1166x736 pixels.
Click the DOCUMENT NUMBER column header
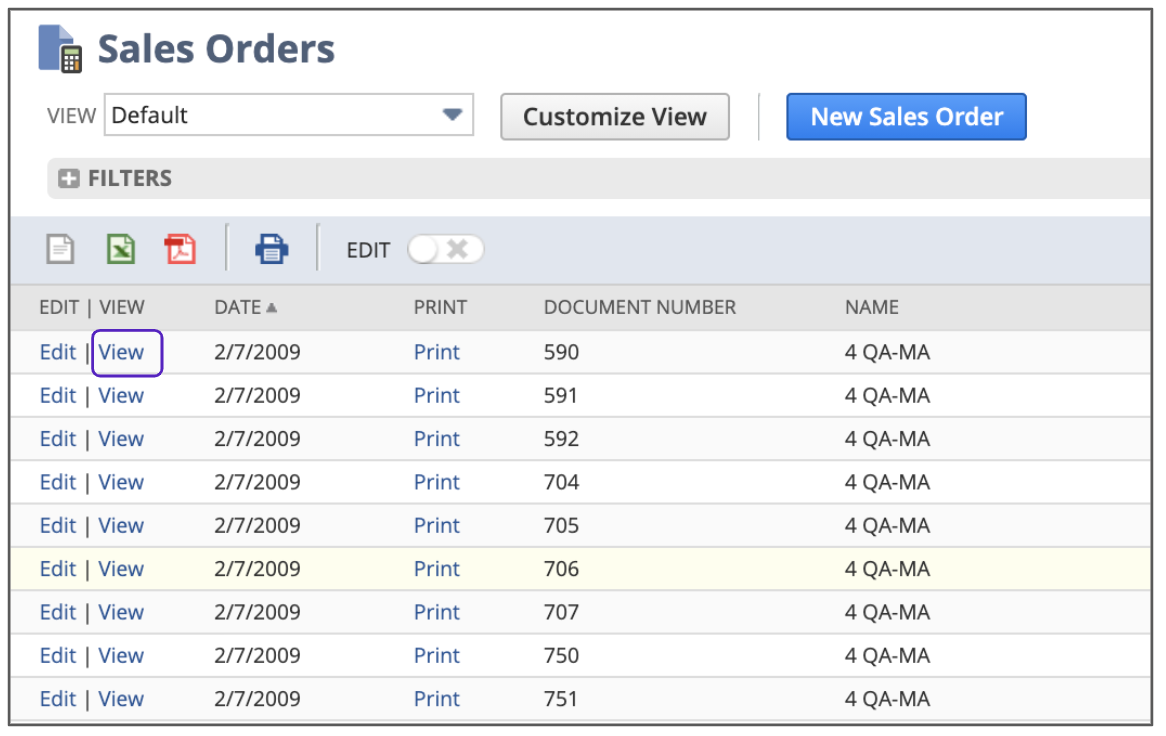pyautogui.click(x=639, y=307)
